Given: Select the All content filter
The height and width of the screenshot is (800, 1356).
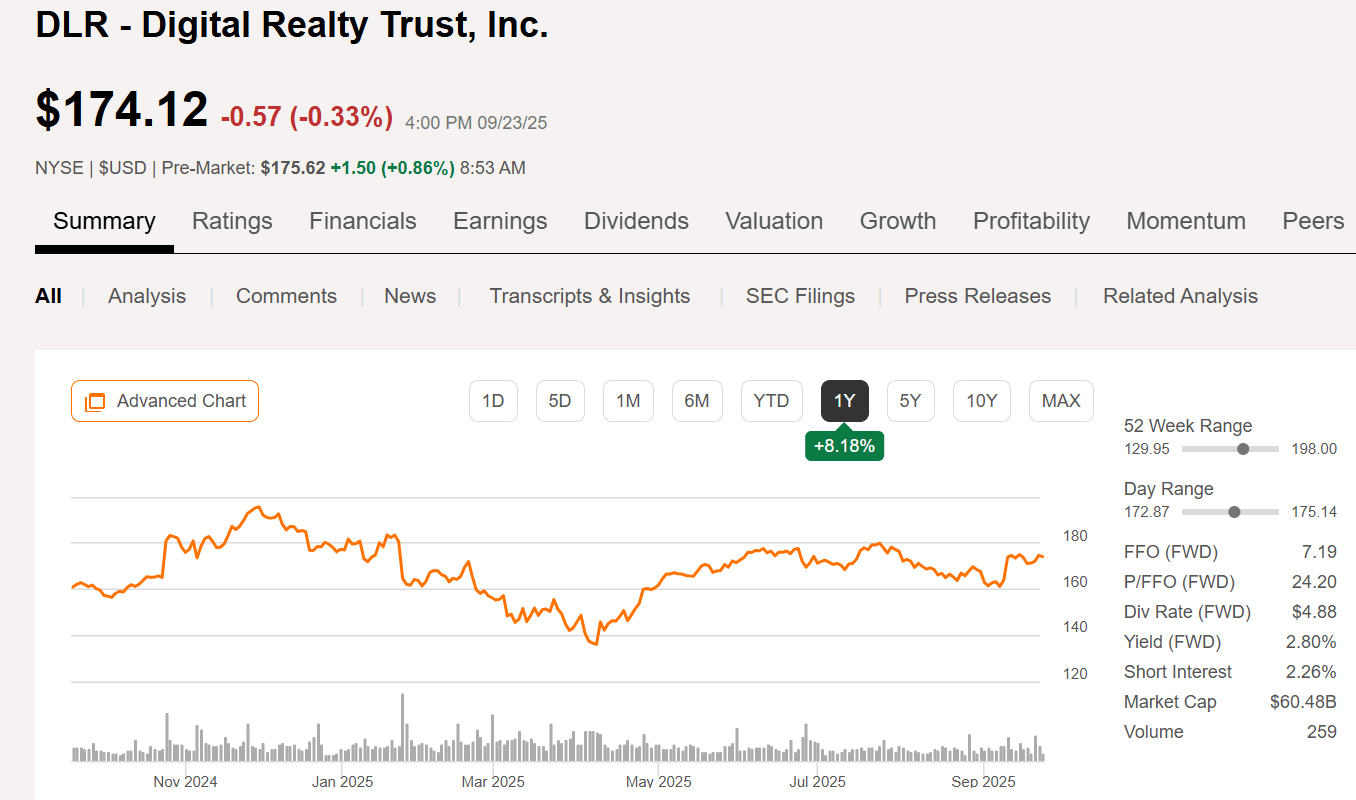Looking at the screenshot, I should 48,296.
